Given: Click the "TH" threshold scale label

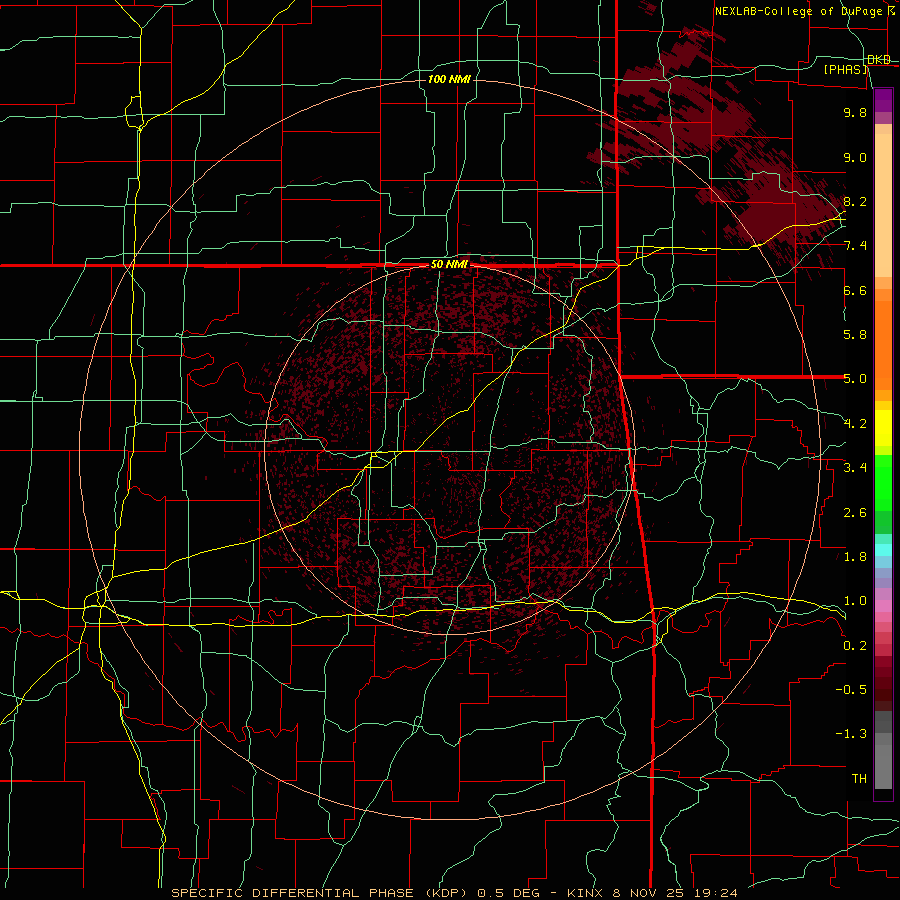Looking at the screenshot, I should tap(859, 779).
